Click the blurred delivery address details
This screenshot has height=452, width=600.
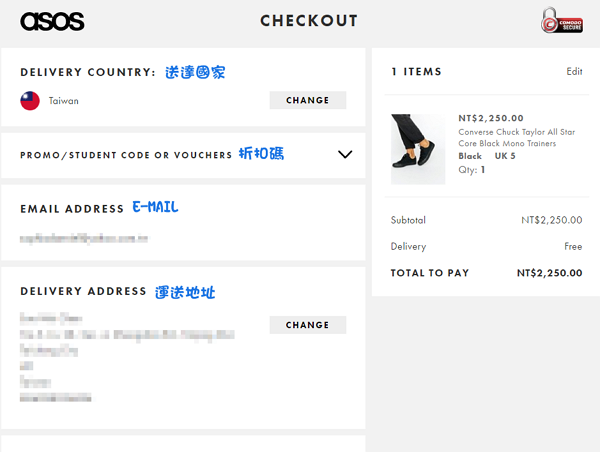(x=127, y=357)
